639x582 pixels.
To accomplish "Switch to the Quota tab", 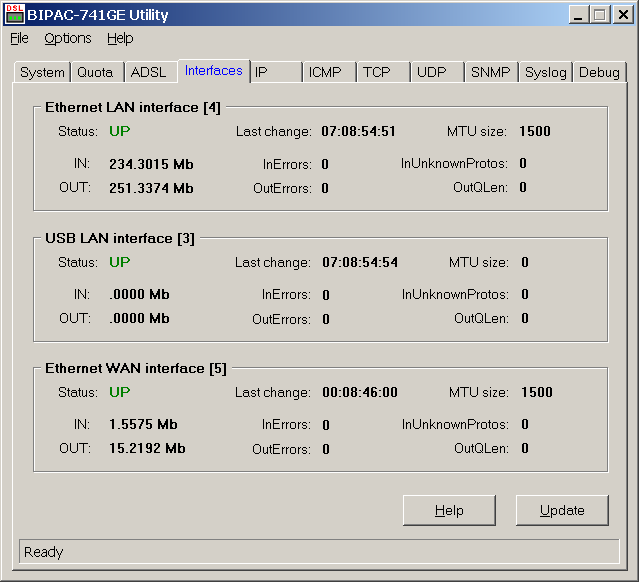I will click(x=97, y=72).
